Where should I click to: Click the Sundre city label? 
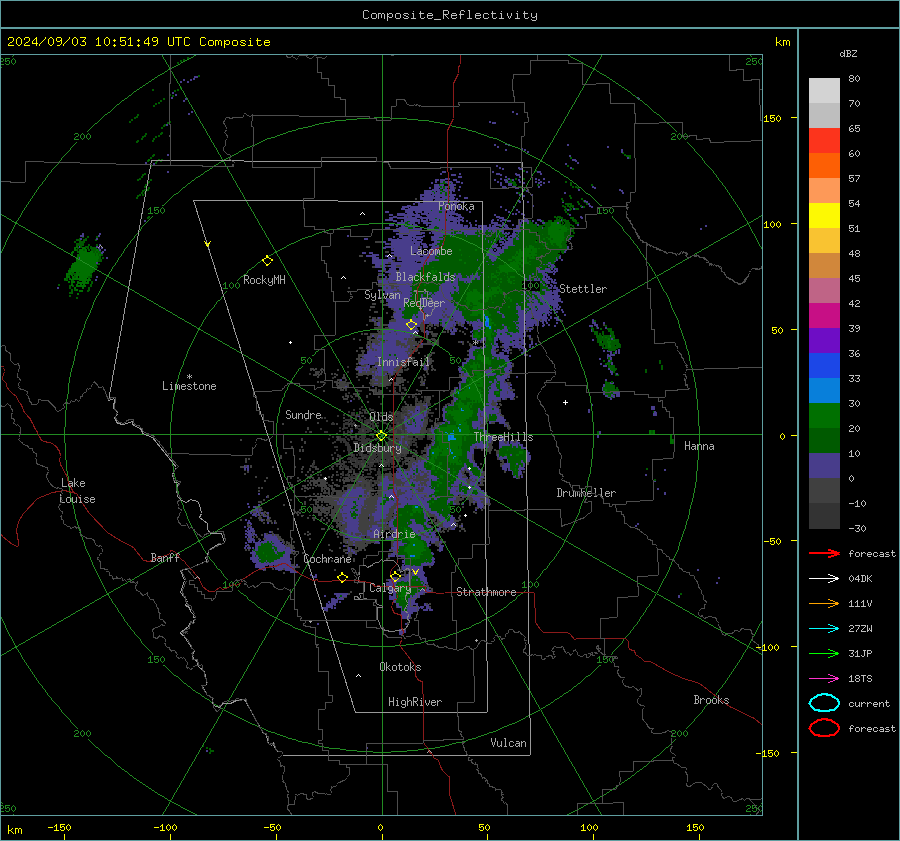(303, 414)
